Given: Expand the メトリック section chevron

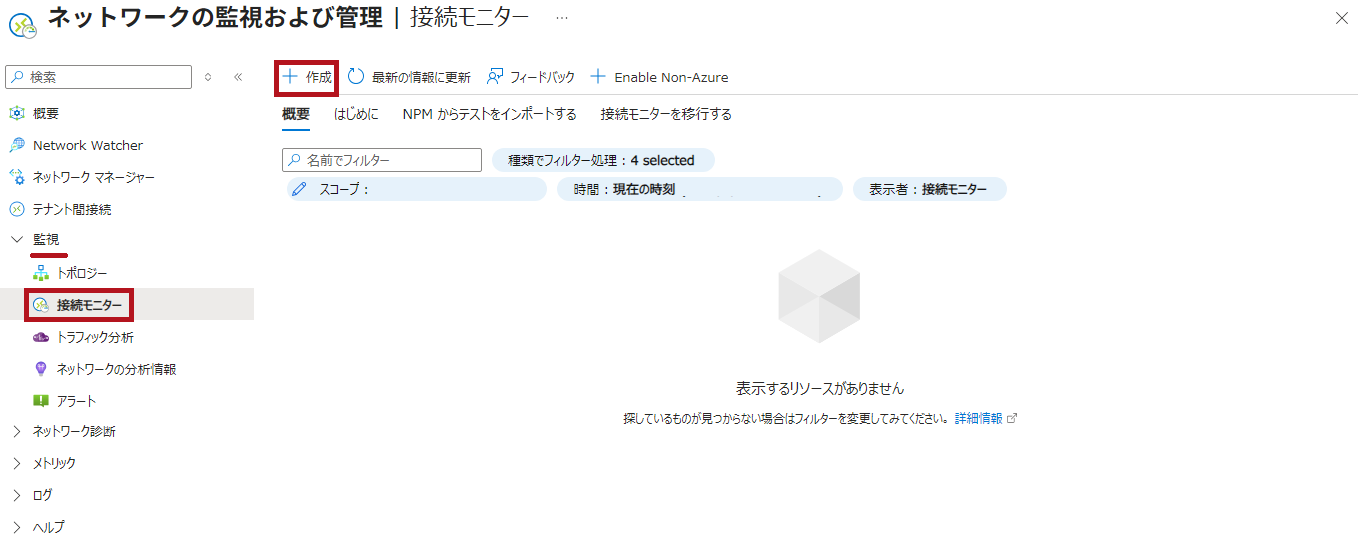Looking at the screenshot, I should pos(16,463).
